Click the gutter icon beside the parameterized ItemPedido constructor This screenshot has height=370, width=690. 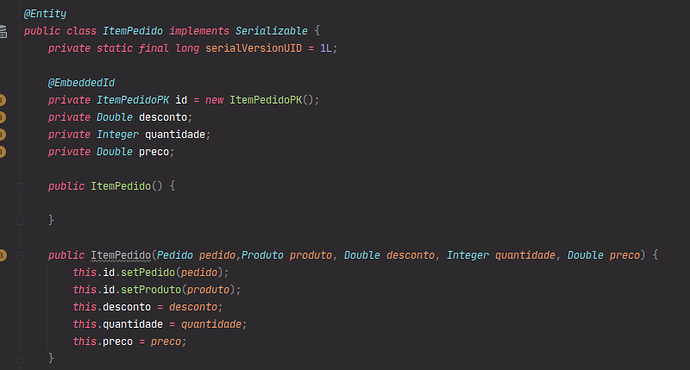pyautogui.click(x=3, y=255)
